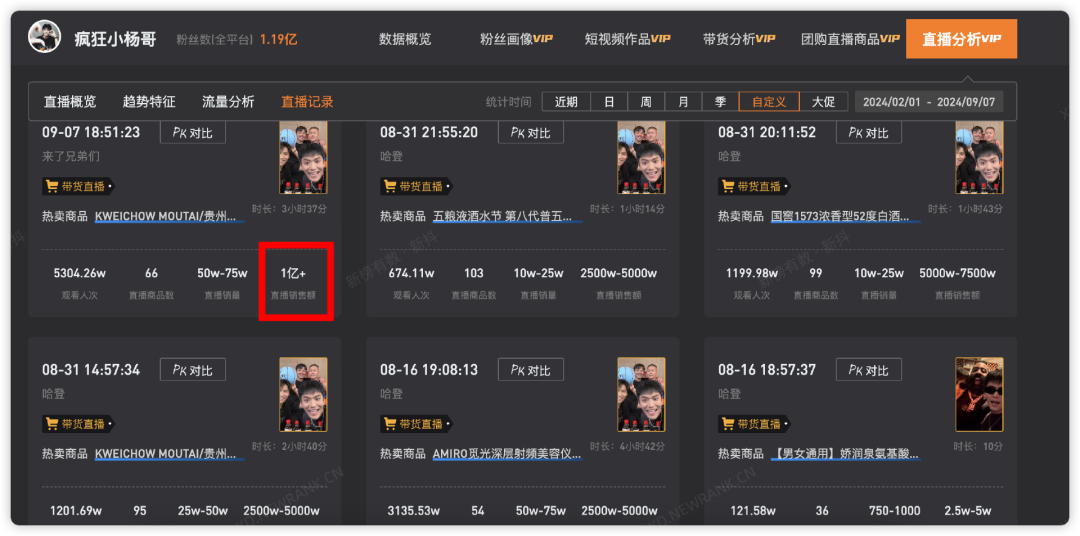
Task: Open 短视频作品 VIP tab
Action: [627, 39]
